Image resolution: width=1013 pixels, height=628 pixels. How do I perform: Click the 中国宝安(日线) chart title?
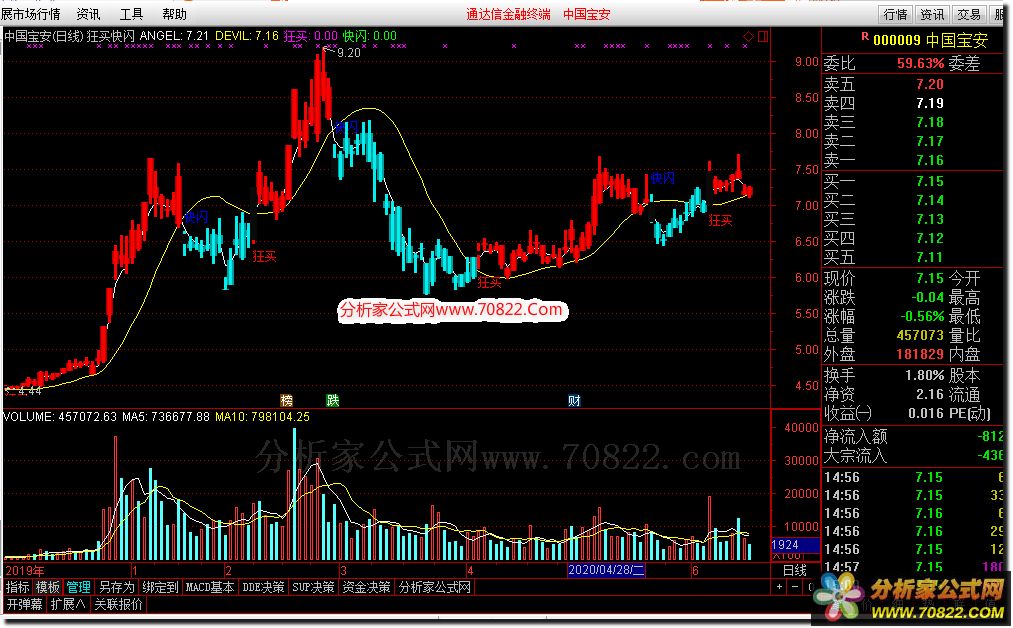click(44, 36)
